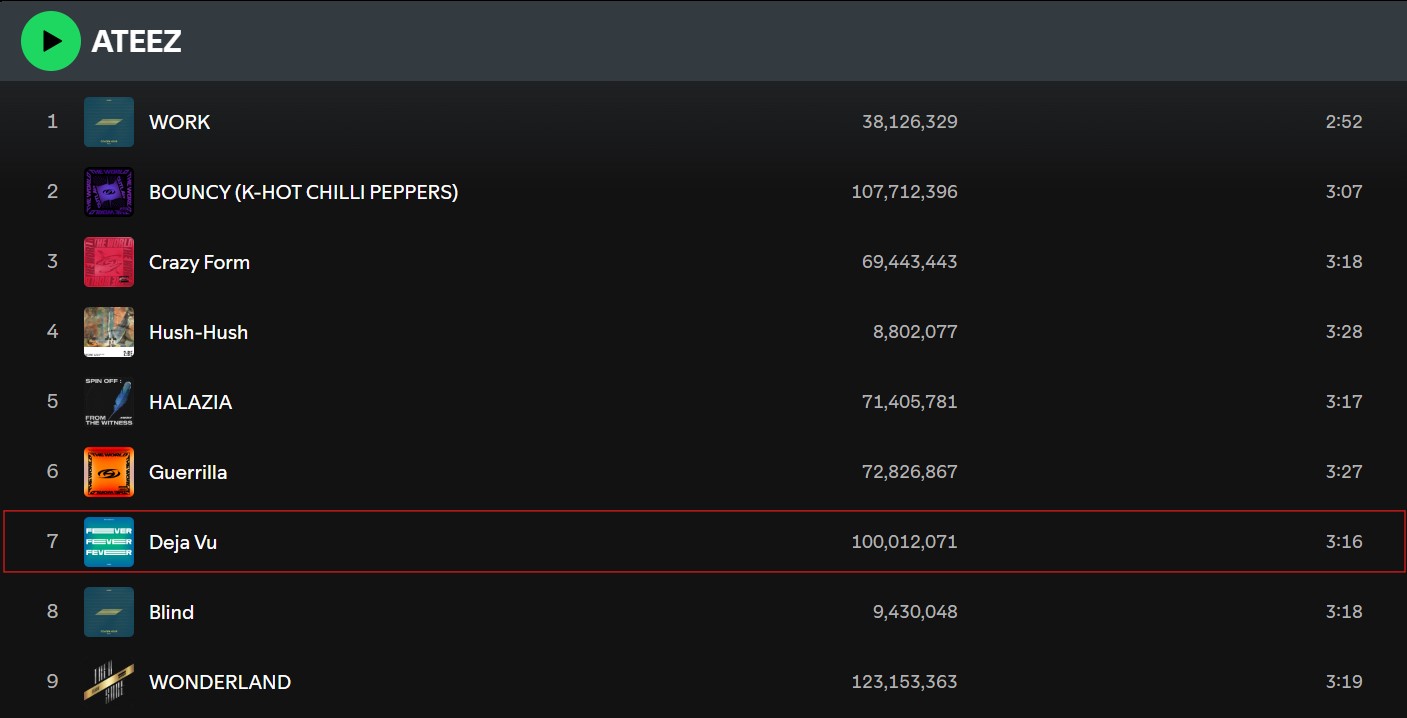The width and height of the screenshot is (1407, 718).
Task: Click the Blind track's album thumbnail
Action: 109,612
